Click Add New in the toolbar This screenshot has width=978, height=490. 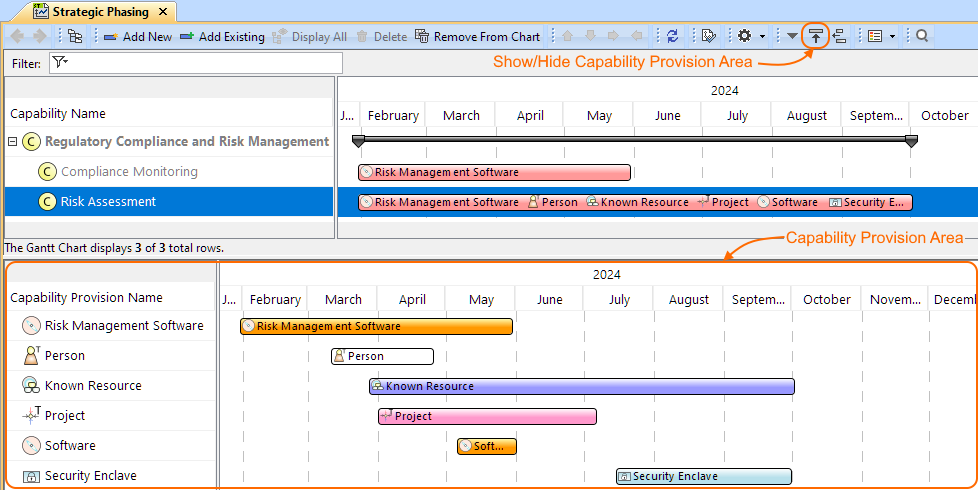coord(138,37)
